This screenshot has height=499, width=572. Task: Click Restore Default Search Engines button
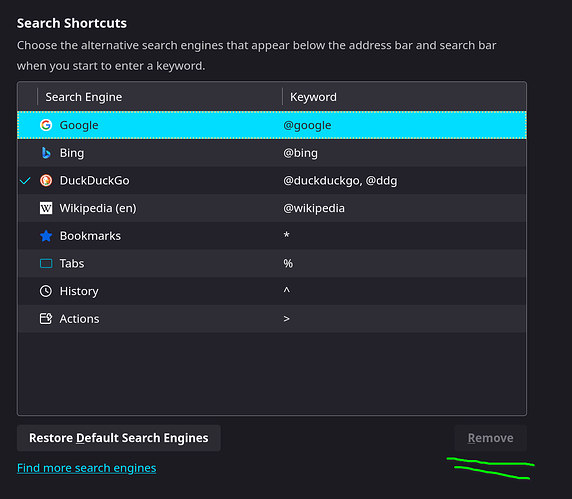(x=119, y=438)
